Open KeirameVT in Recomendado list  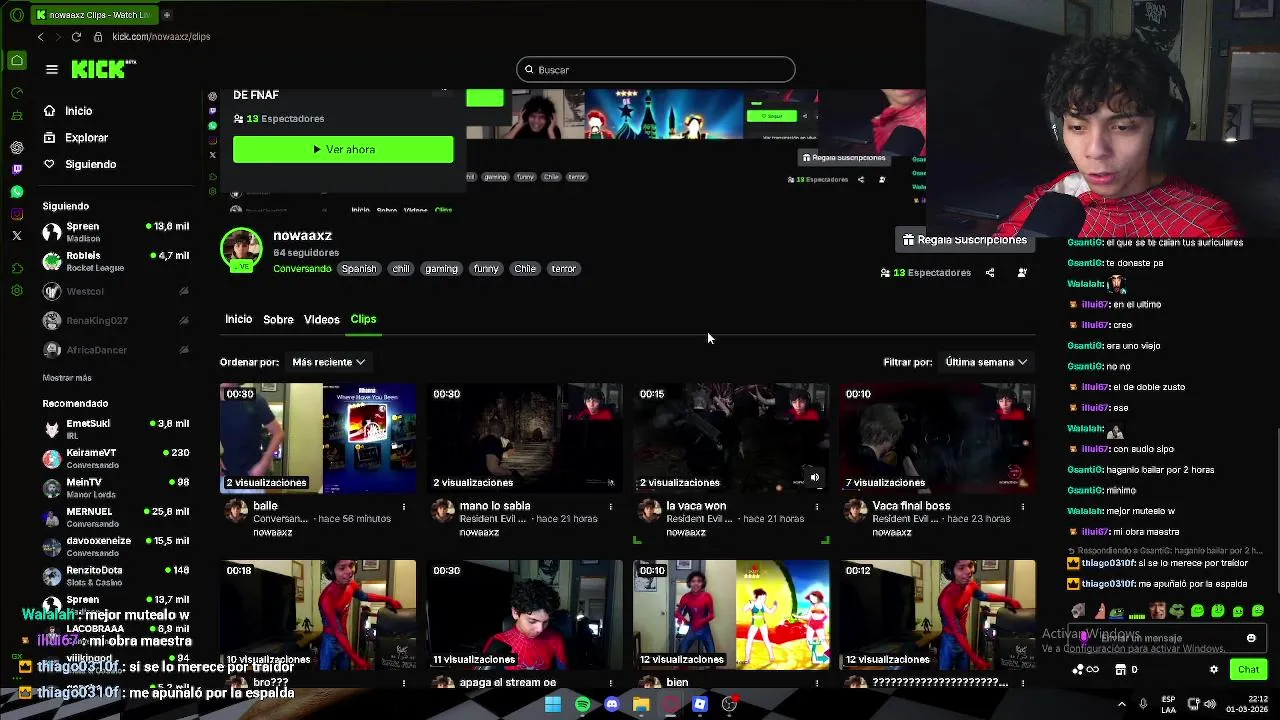pos(115,458)
